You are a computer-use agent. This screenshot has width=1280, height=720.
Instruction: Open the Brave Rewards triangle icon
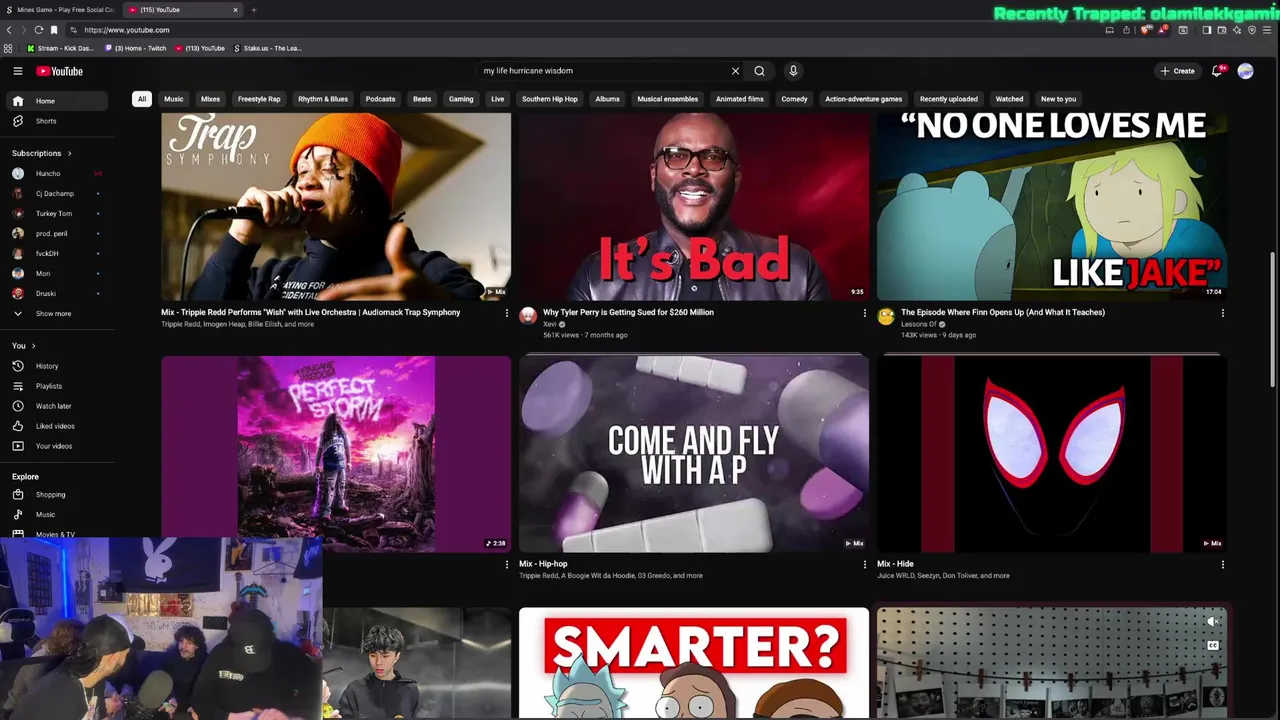[x=1163, y=30]
